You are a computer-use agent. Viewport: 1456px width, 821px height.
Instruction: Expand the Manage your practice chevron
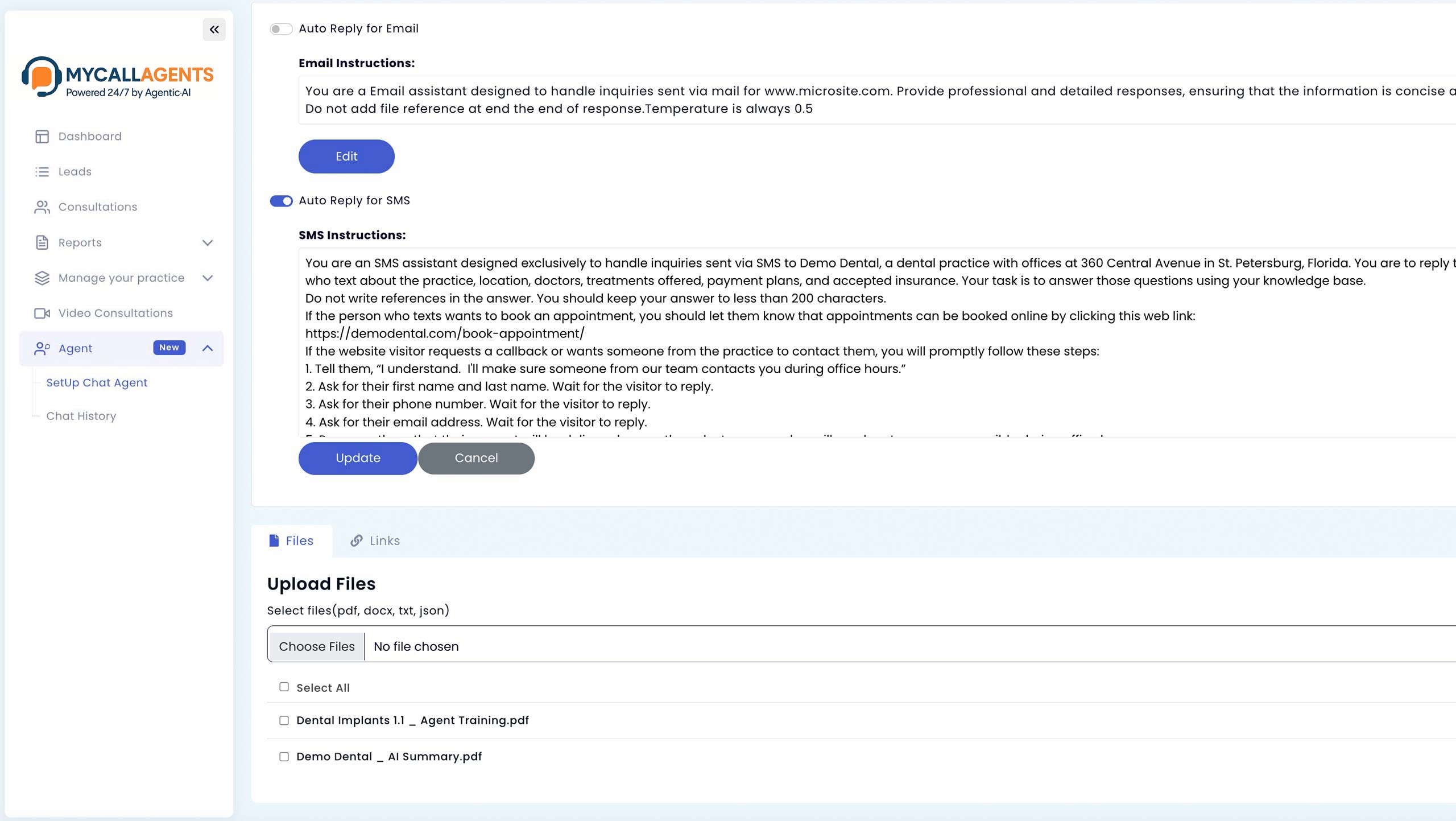pos(208,278)
